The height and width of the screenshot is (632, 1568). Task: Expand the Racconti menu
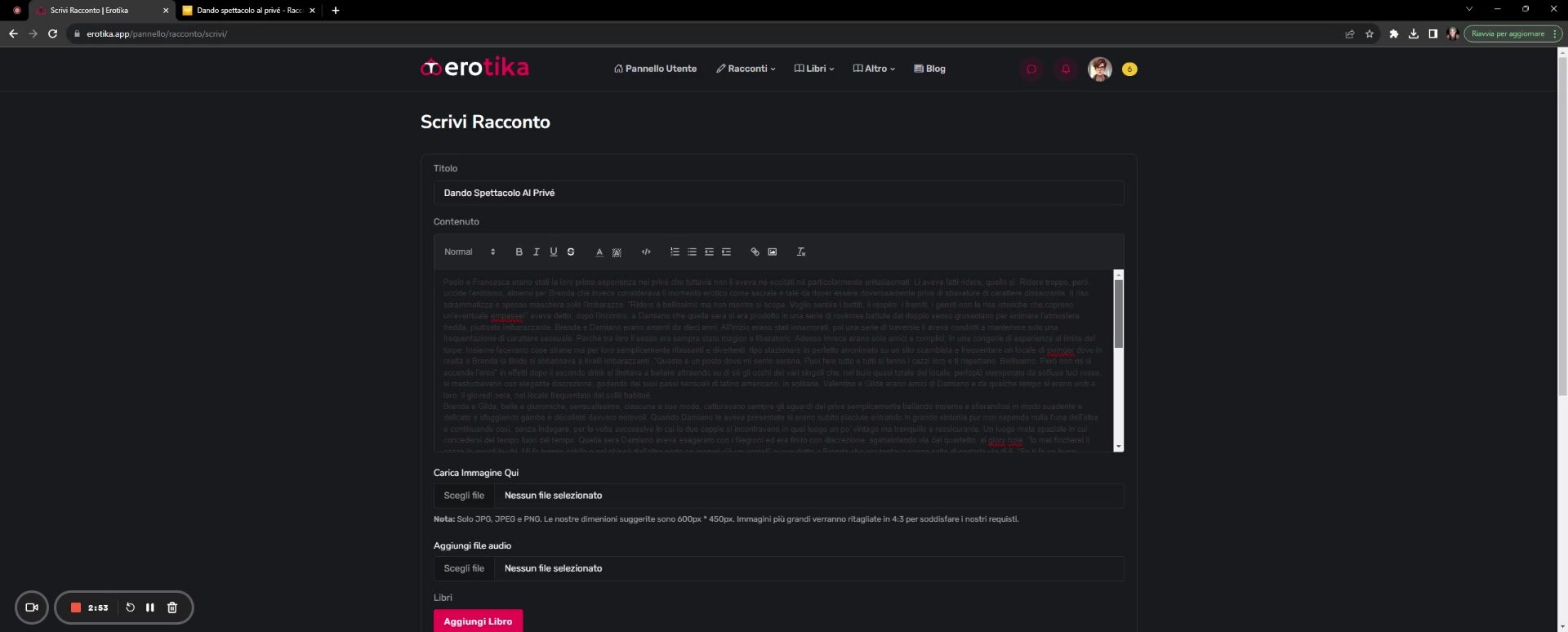click(x=746, y=69)
